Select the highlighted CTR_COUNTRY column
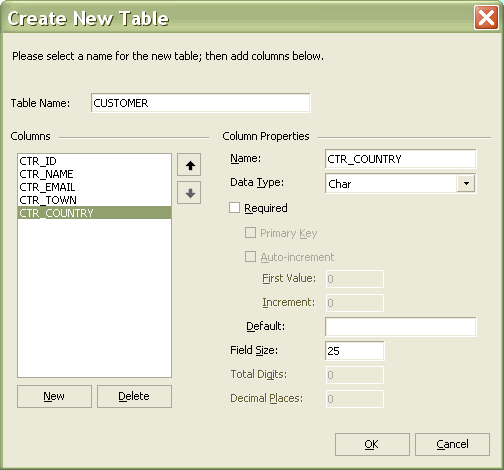Viewport: 504px width, 470px height. 94,213
